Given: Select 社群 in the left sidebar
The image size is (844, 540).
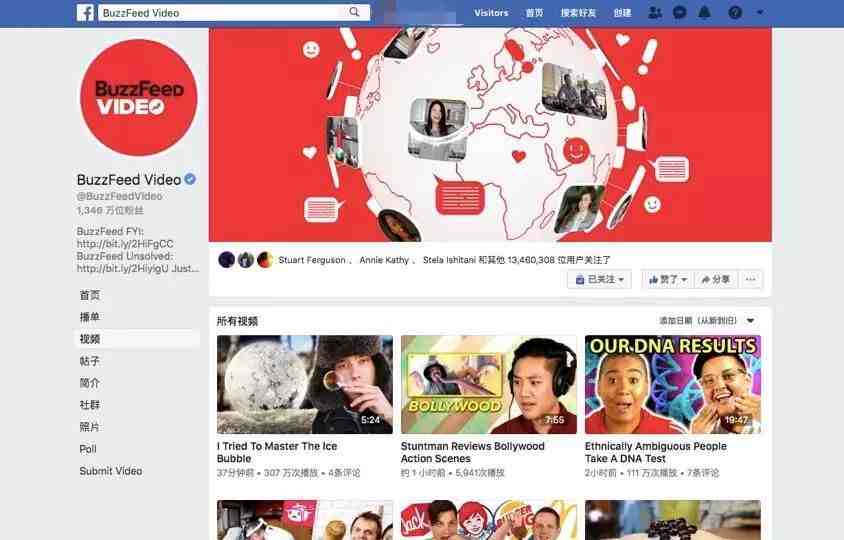Looking at the screenshot, I should 90,405.
